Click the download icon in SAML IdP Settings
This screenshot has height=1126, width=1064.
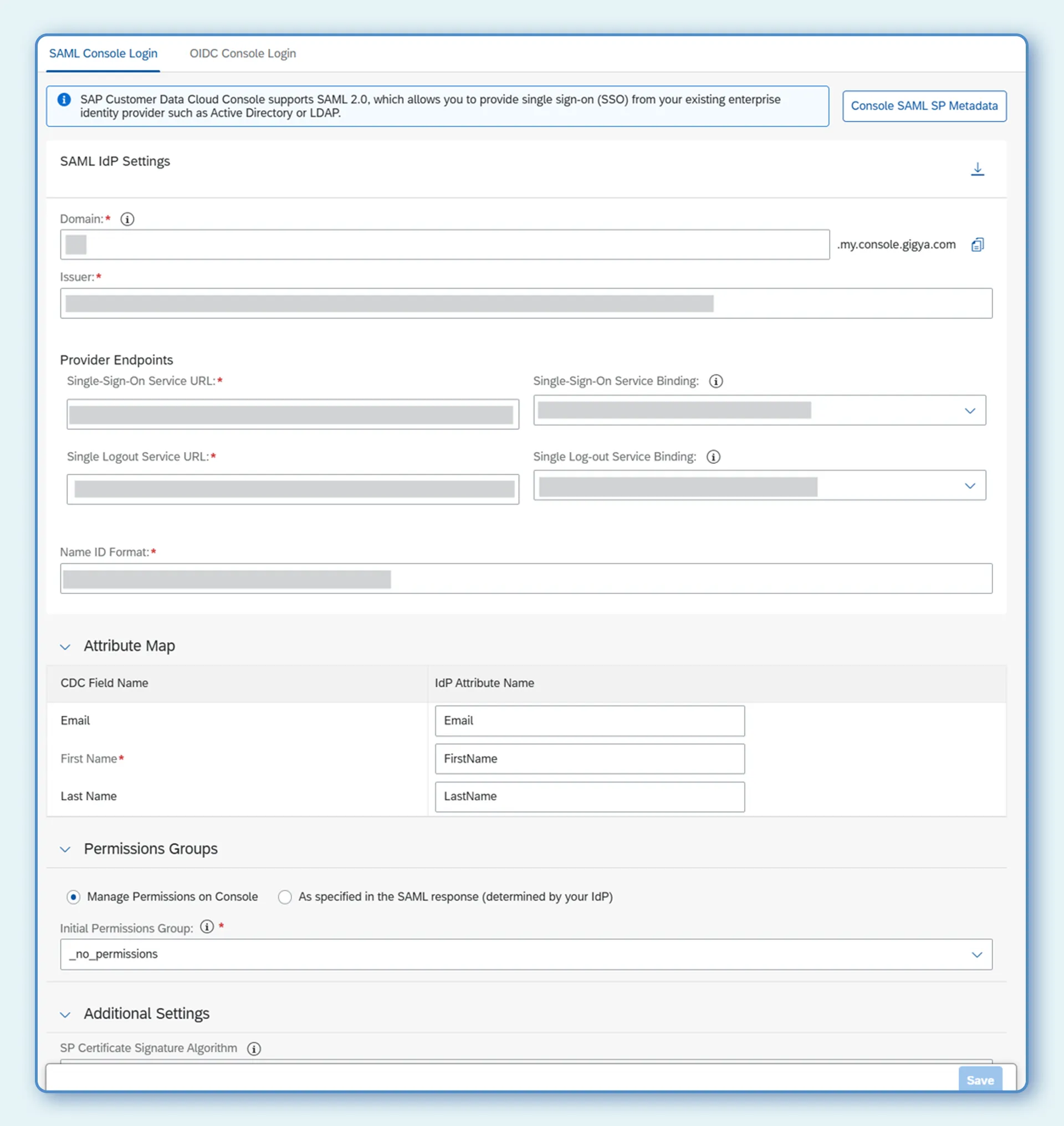tap(977, 169)
